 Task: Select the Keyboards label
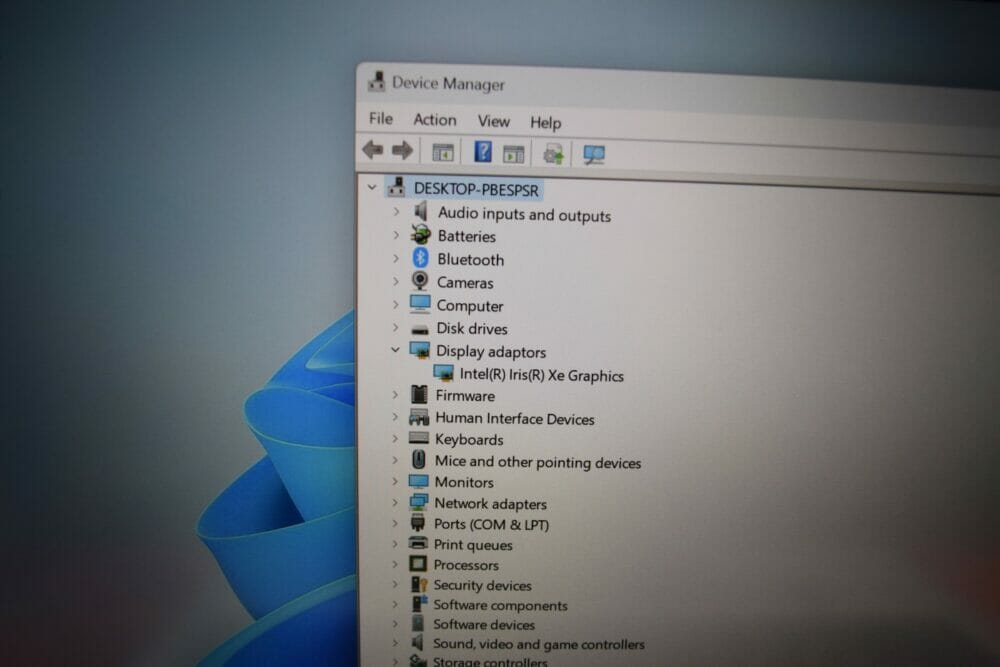[x=469, y=439]
